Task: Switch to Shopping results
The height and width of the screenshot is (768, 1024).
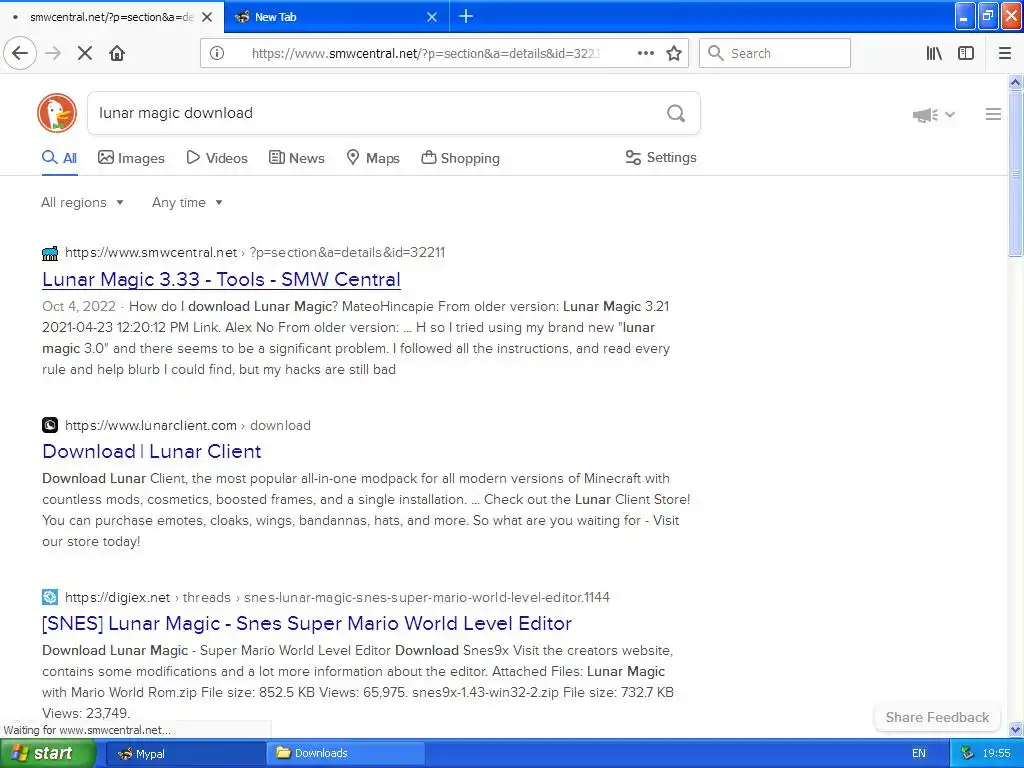Action: pos(460,158)
